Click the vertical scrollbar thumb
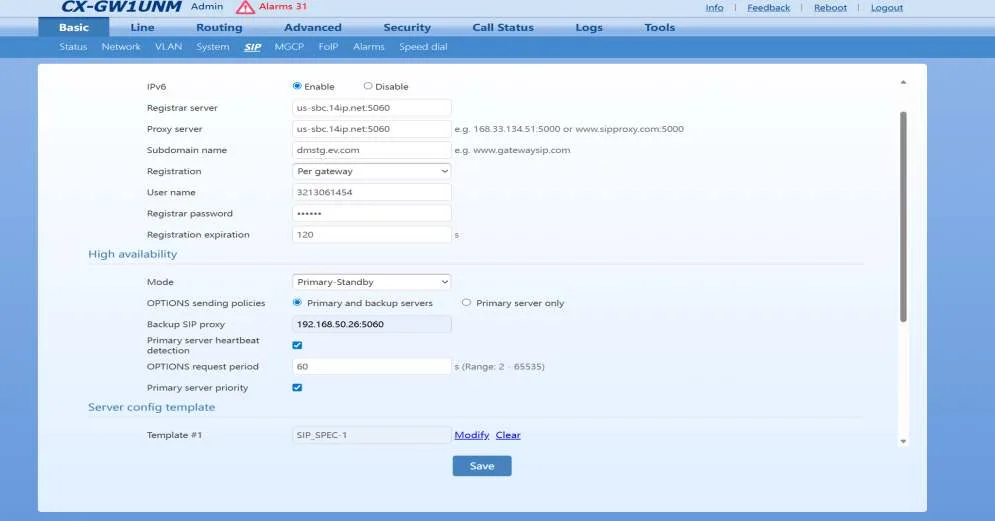995x521 pixels. click(903, 217)
